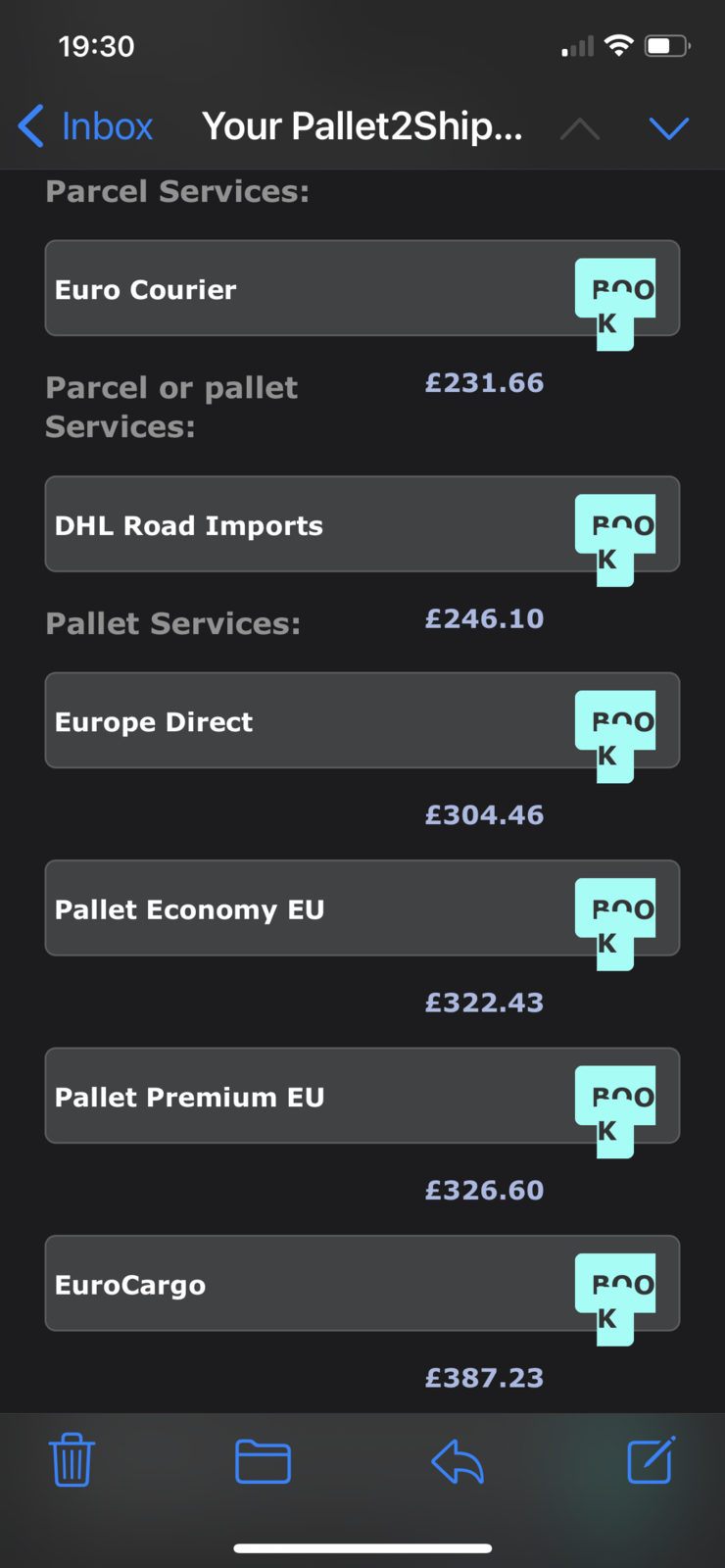
Task: Book the EuroCargo service
Action: 615,1299
